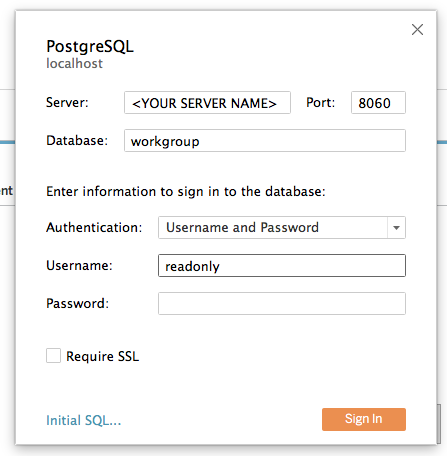Click the Database: label
The width and height of the screenshot is (447, 456).
[x=77, y=140]
